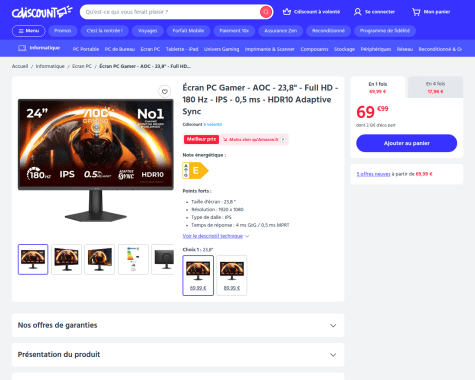475x380 pixels.
Task: Select first selected monitor thumbnail
Action: click(x=33, y=259)
